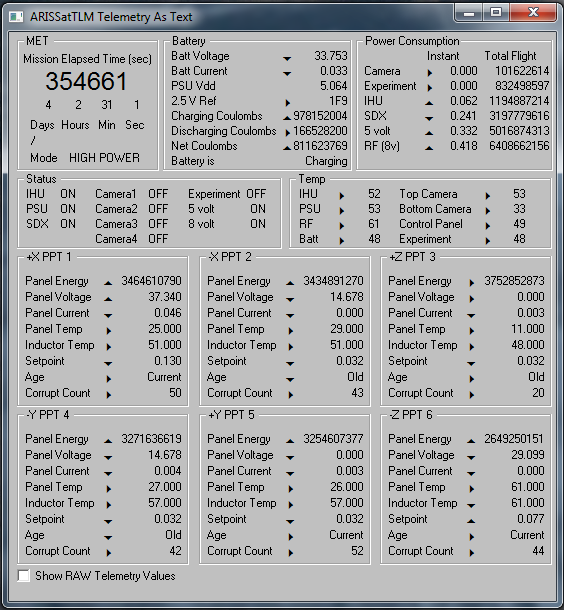The height and width of the screenshot is (610, 564).
Task: Click the -X PPT 2 Age trend arrow
Action: (290, 379)
